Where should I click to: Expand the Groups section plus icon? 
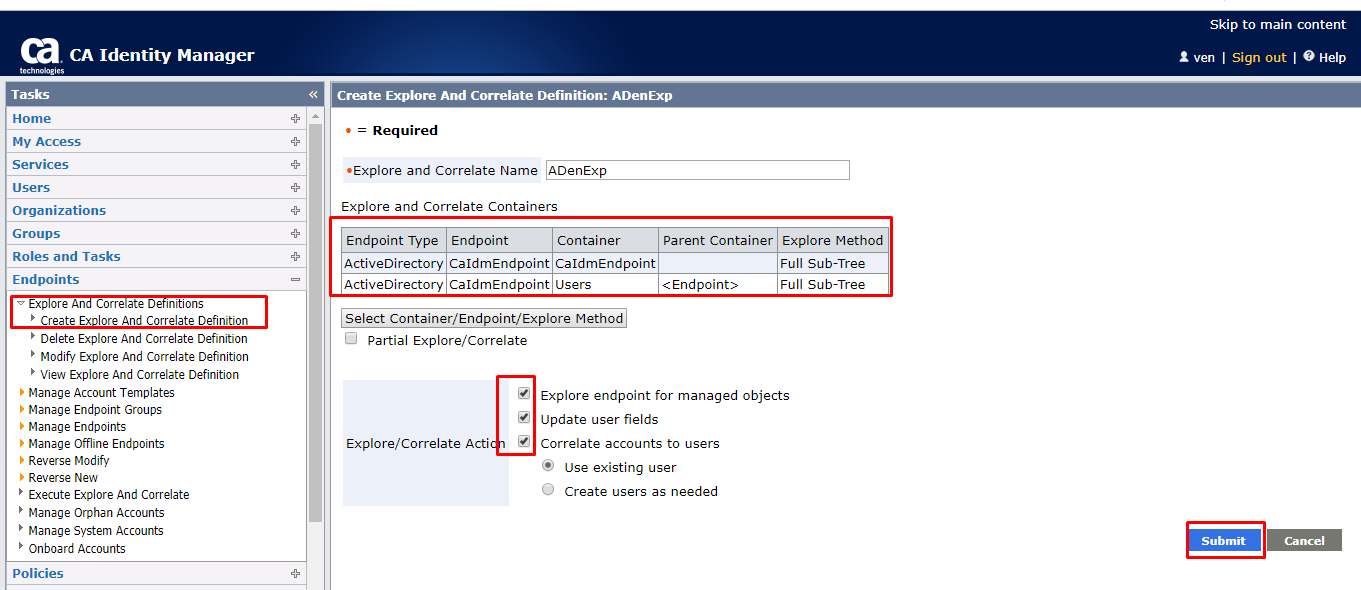point(295,233)
